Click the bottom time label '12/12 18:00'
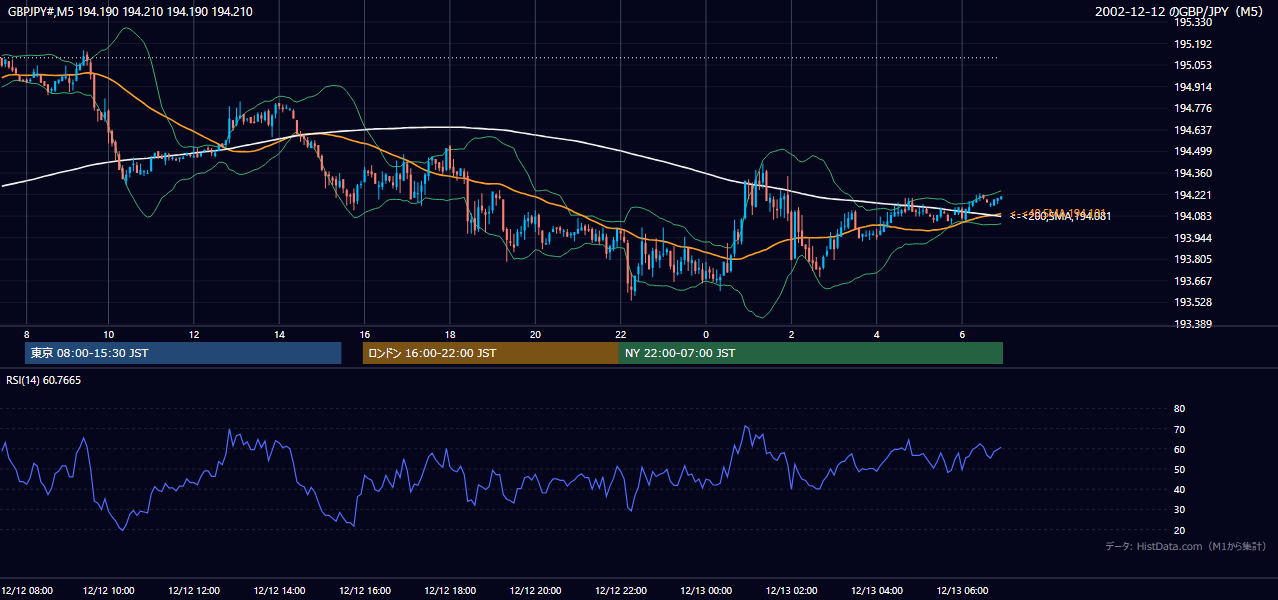The height and width of the screenshot is (600, 1278). (450, 590)
